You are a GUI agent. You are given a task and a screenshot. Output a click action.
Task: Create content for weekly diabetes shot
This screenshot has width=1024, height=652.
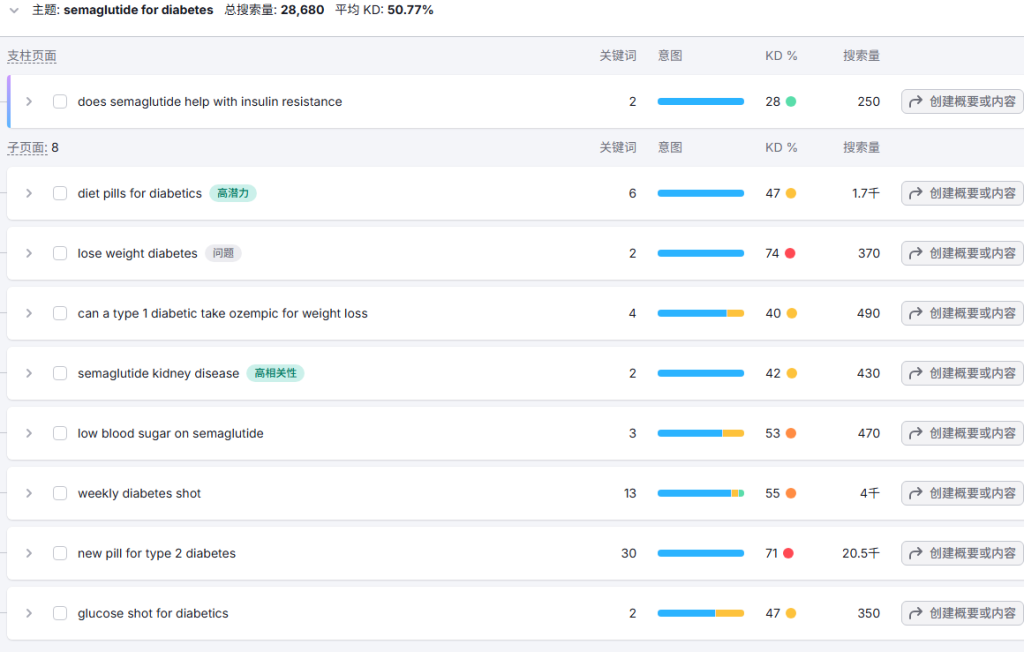tap(962, 493)
